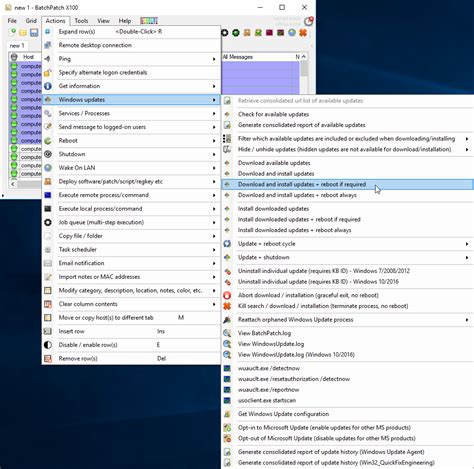Click the Get Windows Update configuration icon

227,414
